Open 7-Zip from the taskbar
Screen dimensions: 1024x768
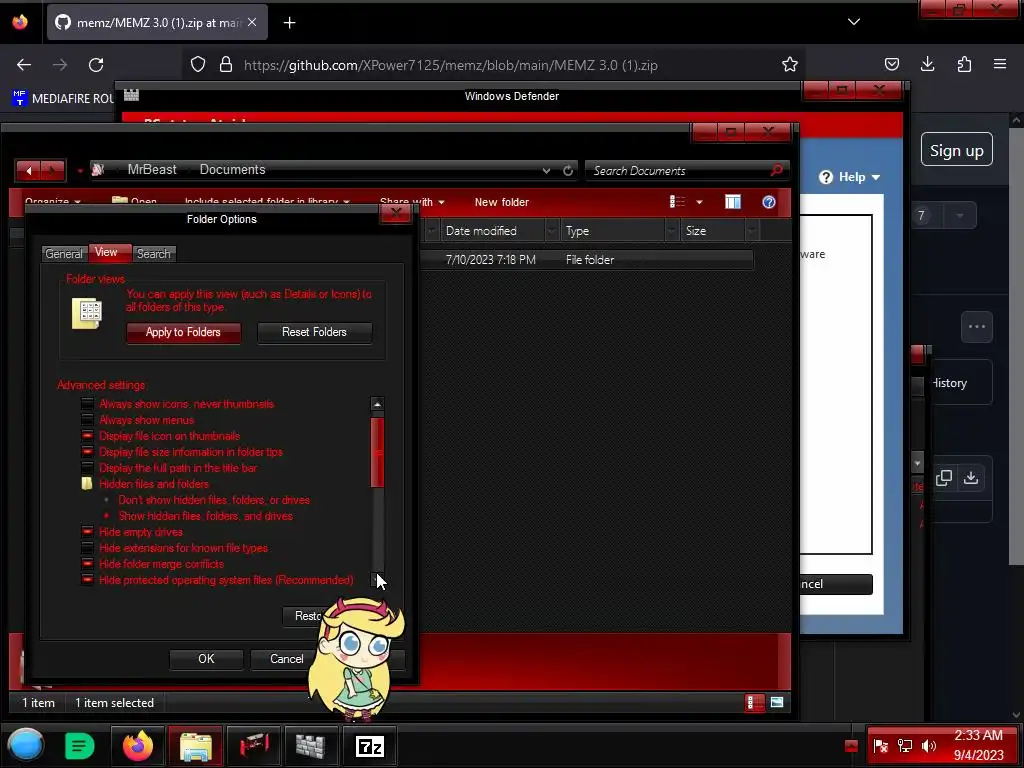pyautogui.click(x=369, y=746)
